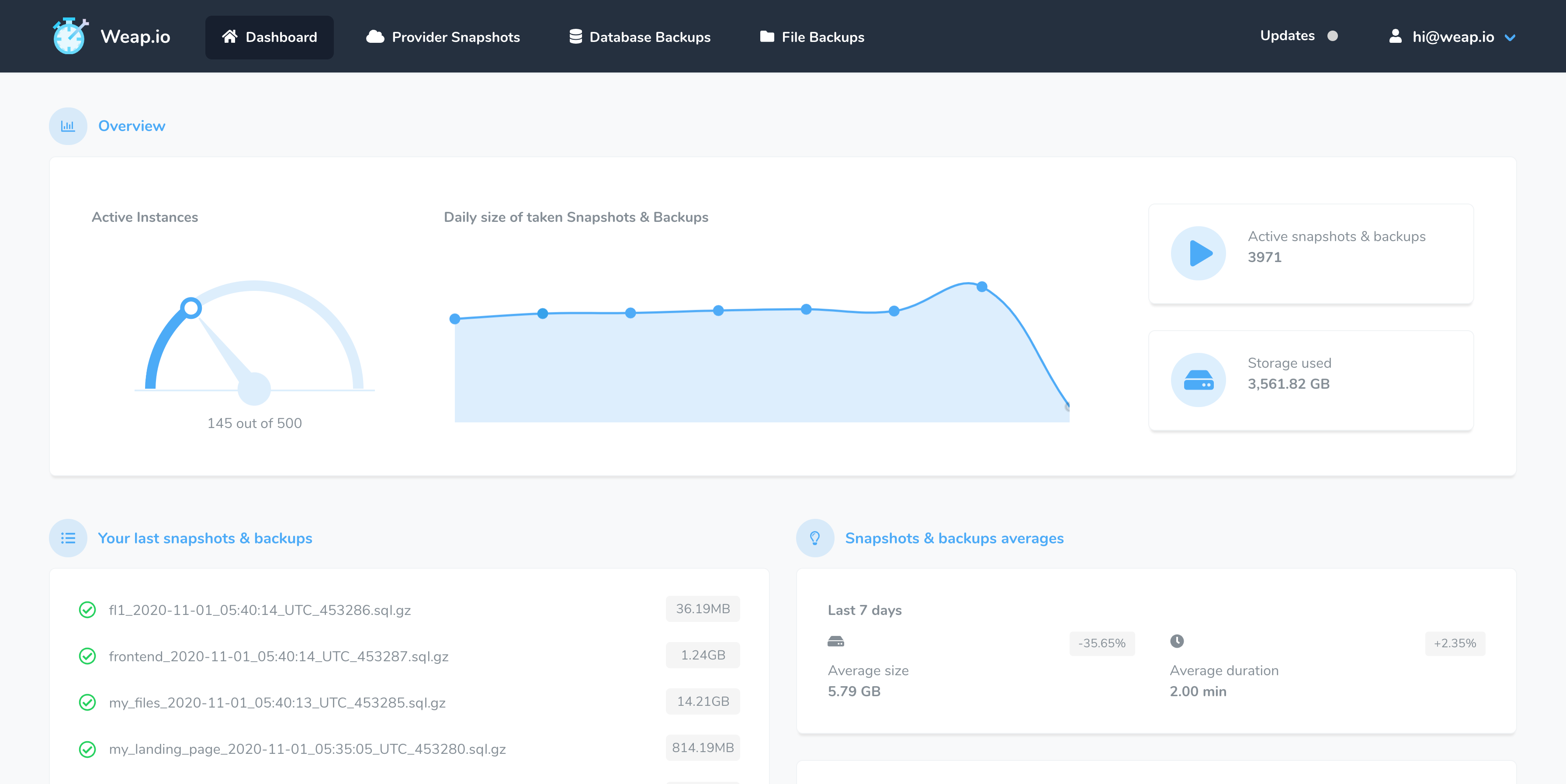Click Snapshots & backups averages heading
Screen dimensions: 1566x784
954,538
